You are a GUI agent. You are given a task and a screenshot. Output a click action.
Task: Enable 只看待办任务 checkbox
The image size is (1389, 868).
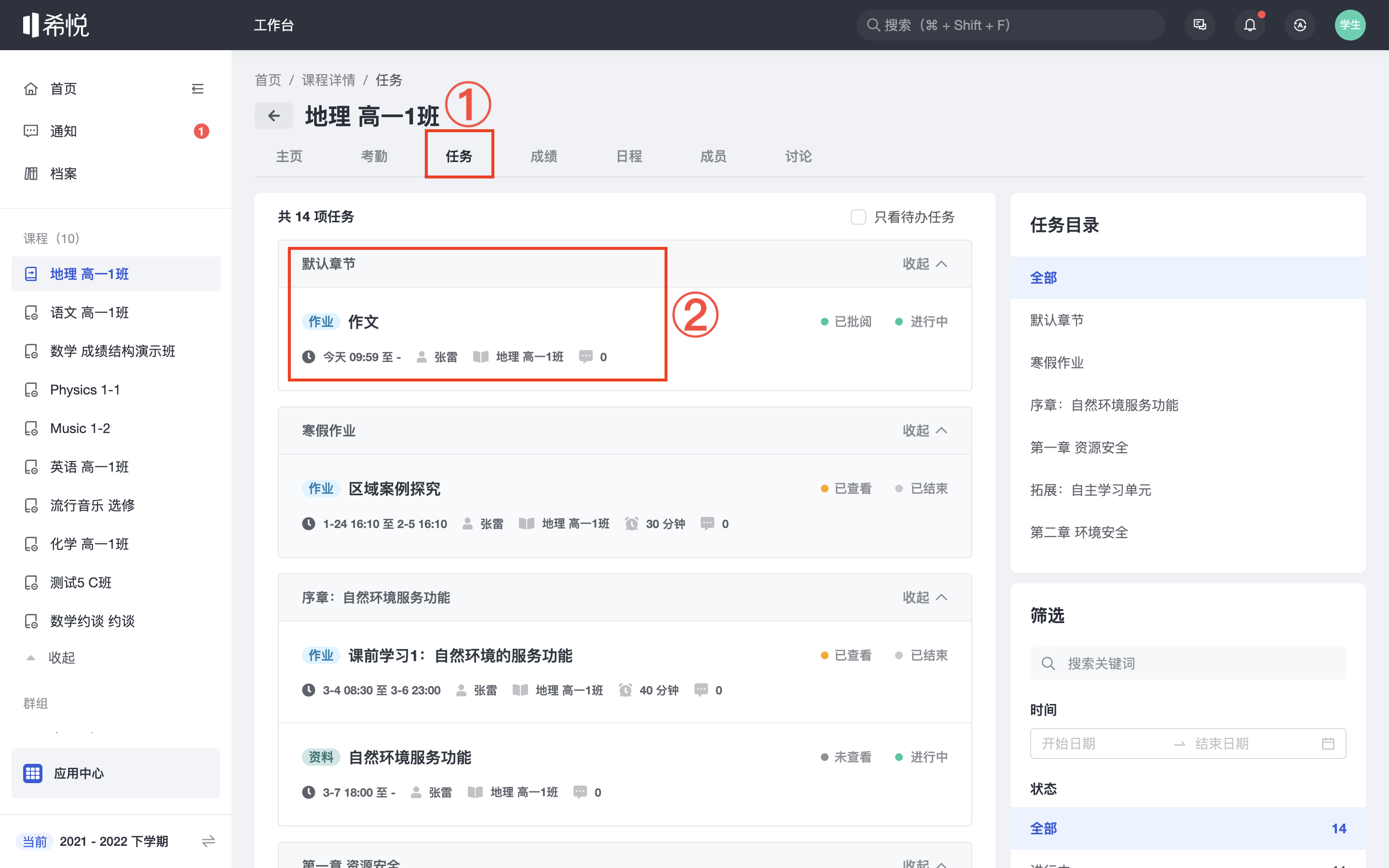[858, 217]
